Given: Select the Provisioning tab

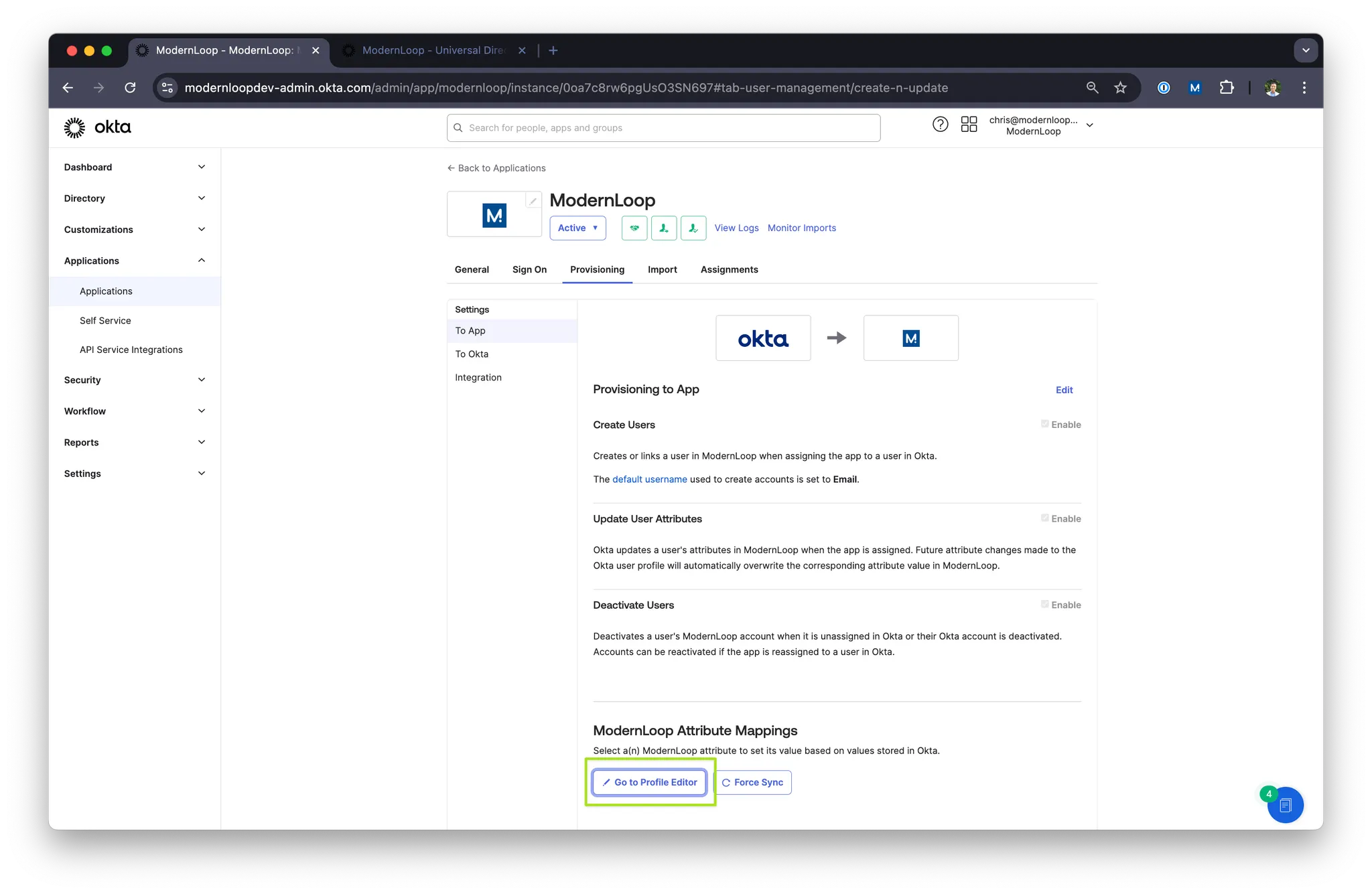Looking at the screenshot, I should [x=597, y=269].
